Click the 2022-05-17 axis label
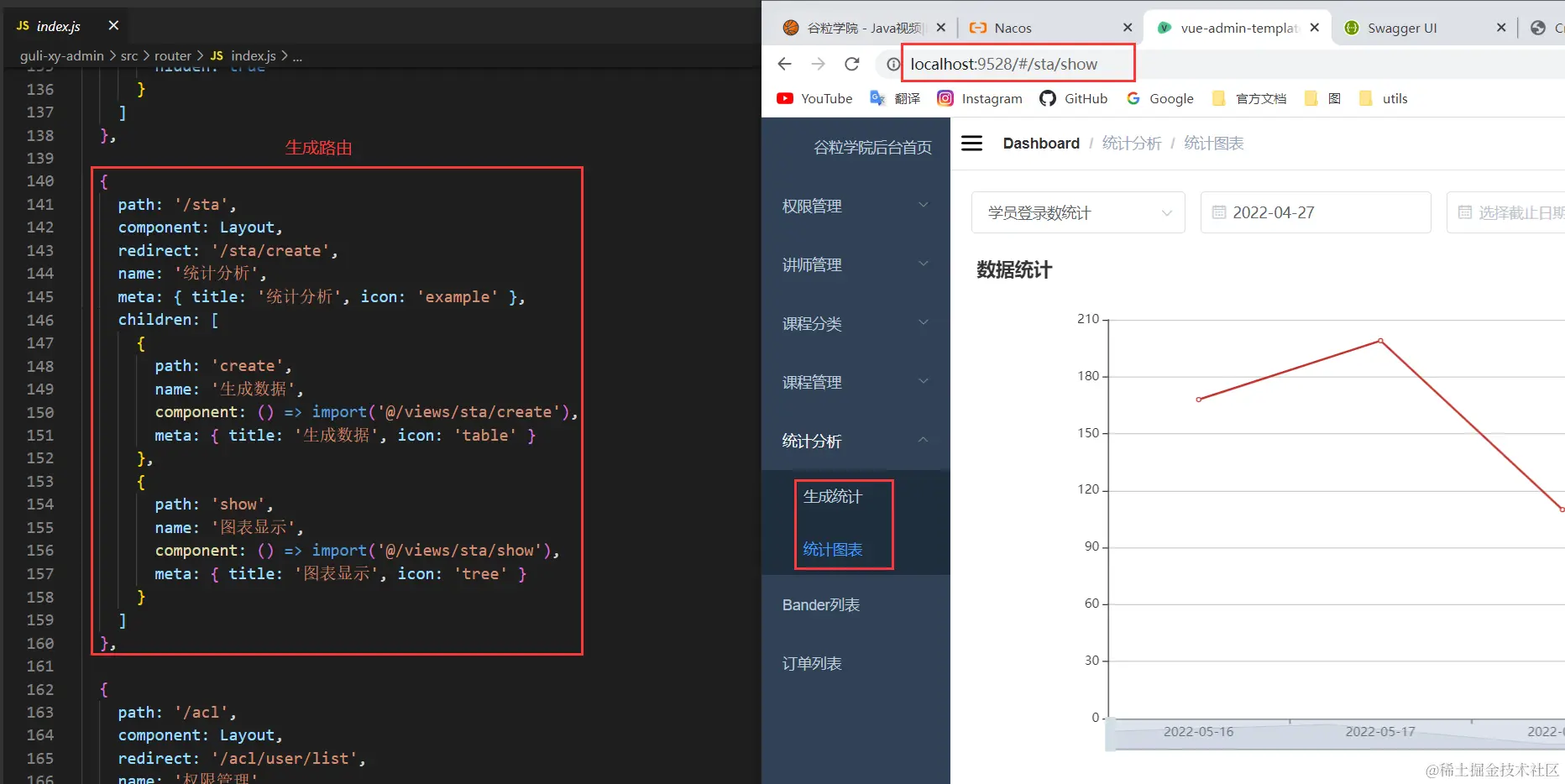The width and height of the screenshot is (1565, 784). point(1380,732)
